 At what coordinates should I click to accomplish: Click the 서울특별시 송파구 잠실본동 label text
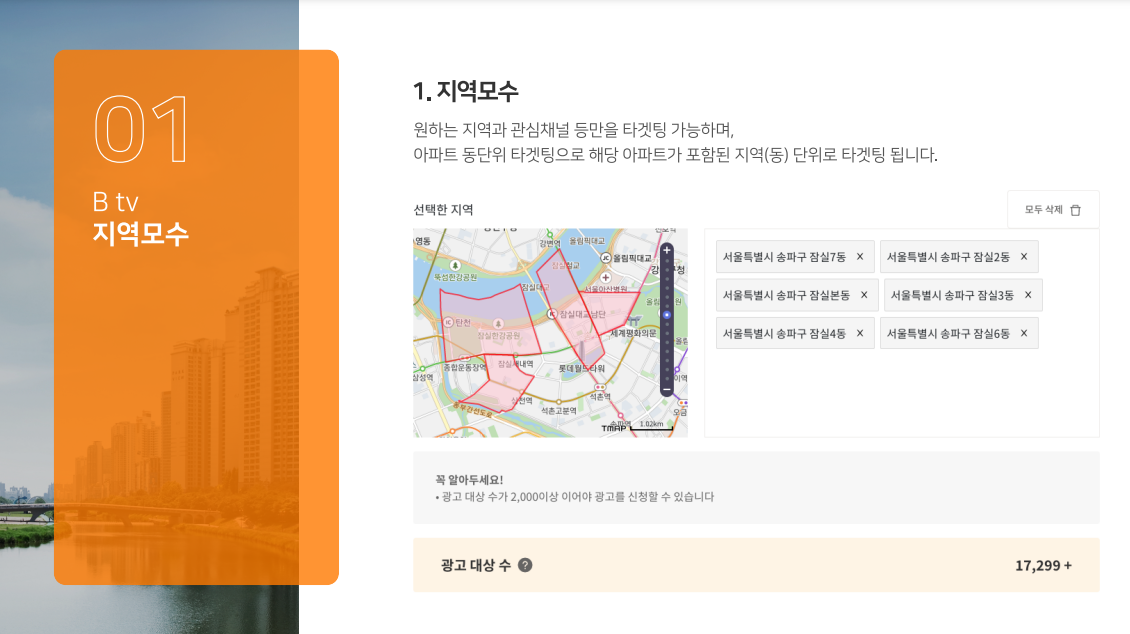tap(786, 295)
